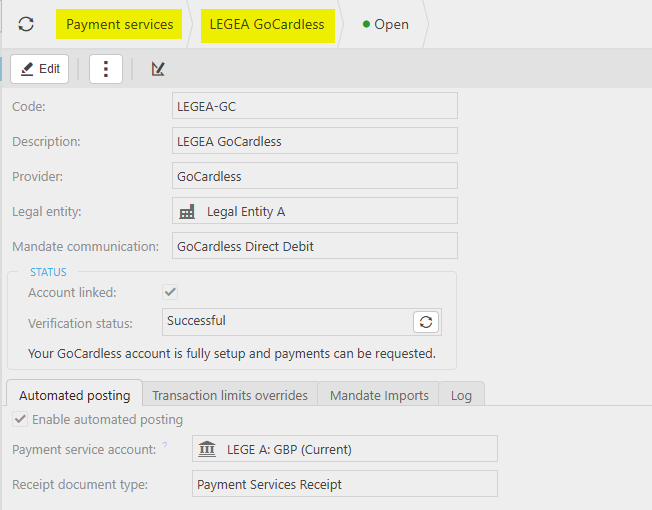Open the Provider field showing GoCardless
The image size is (652, 510).
click(314, 176)
